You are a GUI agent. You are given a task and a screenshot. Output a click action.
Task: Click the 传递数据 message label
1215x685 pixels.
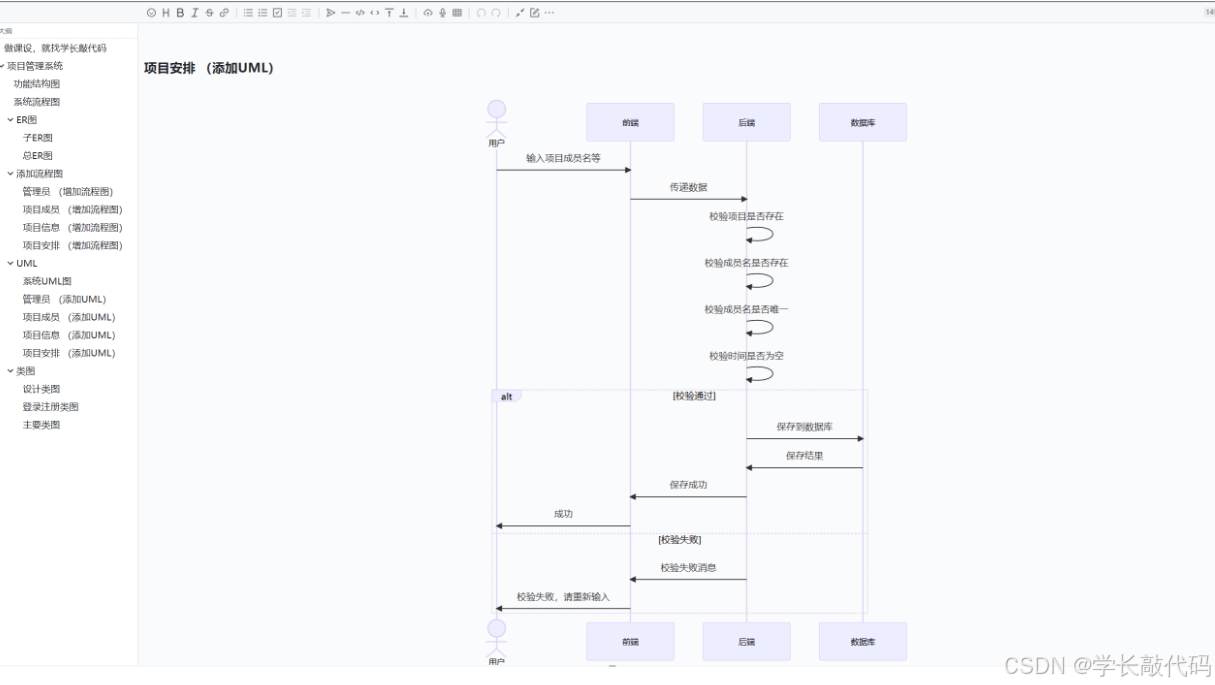[688, 187]
